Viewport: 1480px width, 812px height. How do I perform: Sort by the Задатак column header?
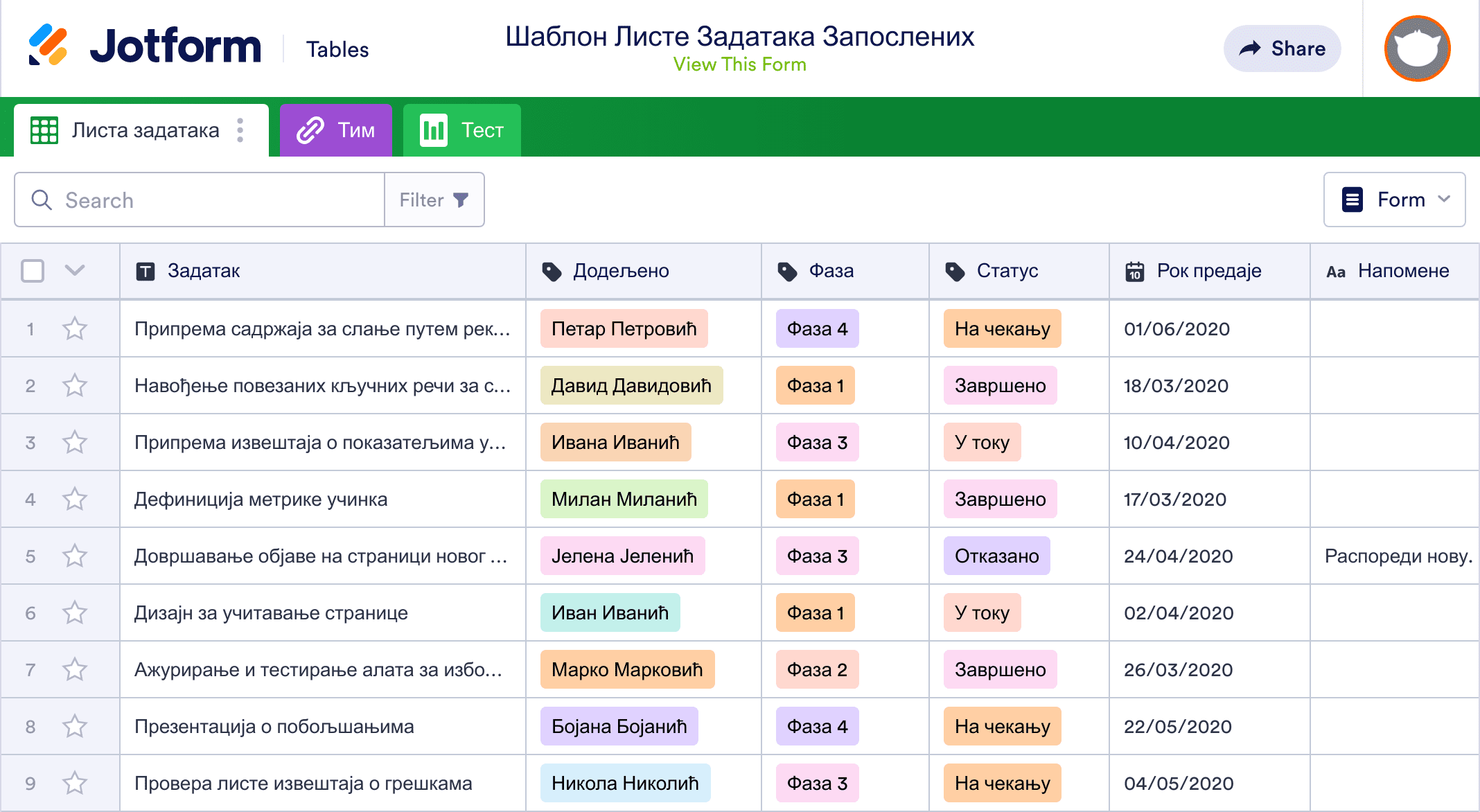pyautogui.click(x=323, y=271)
